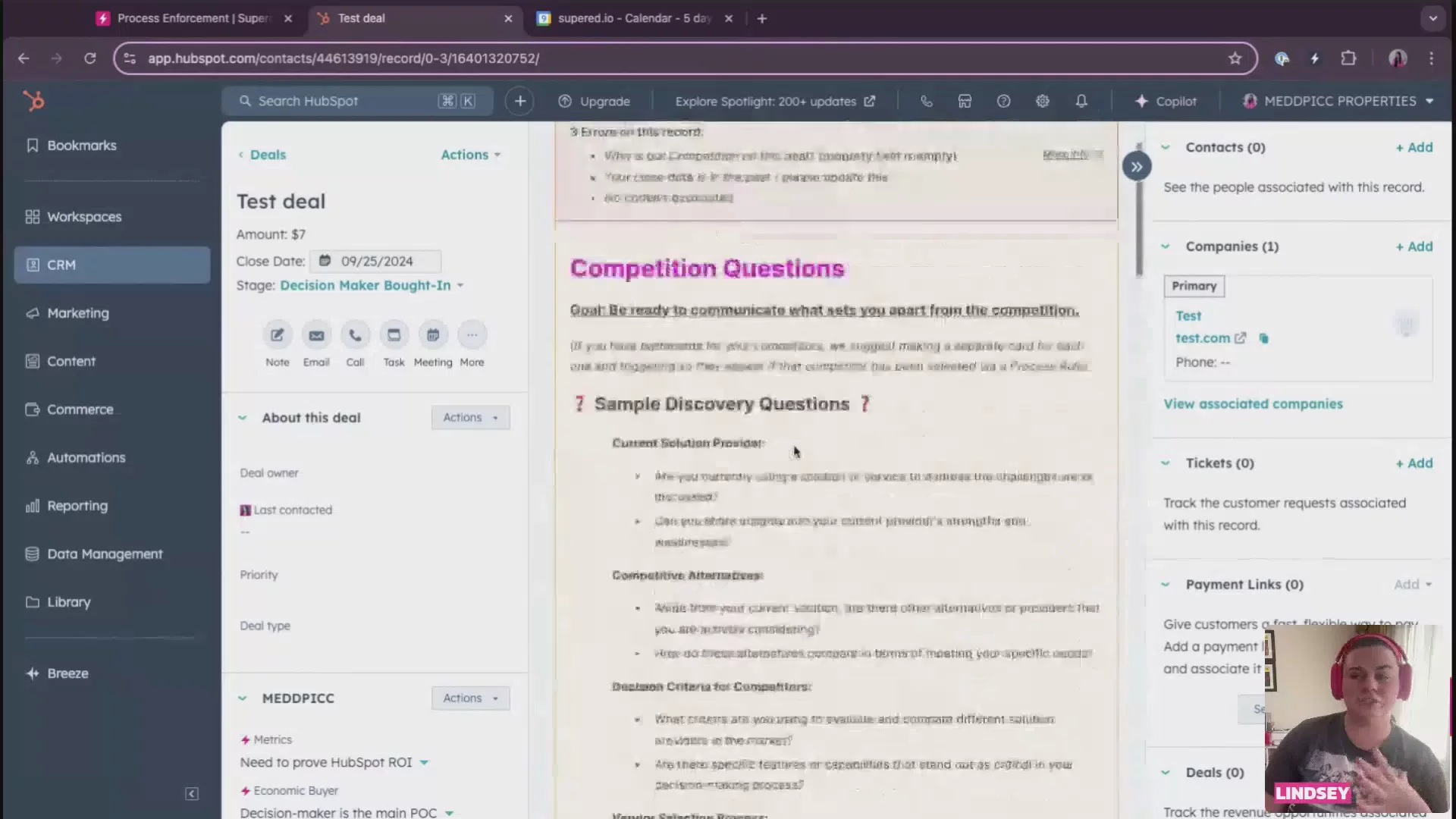Bookmark this page with star
The width and height of the screenshot is (1456, 819).
(1235, 58)
